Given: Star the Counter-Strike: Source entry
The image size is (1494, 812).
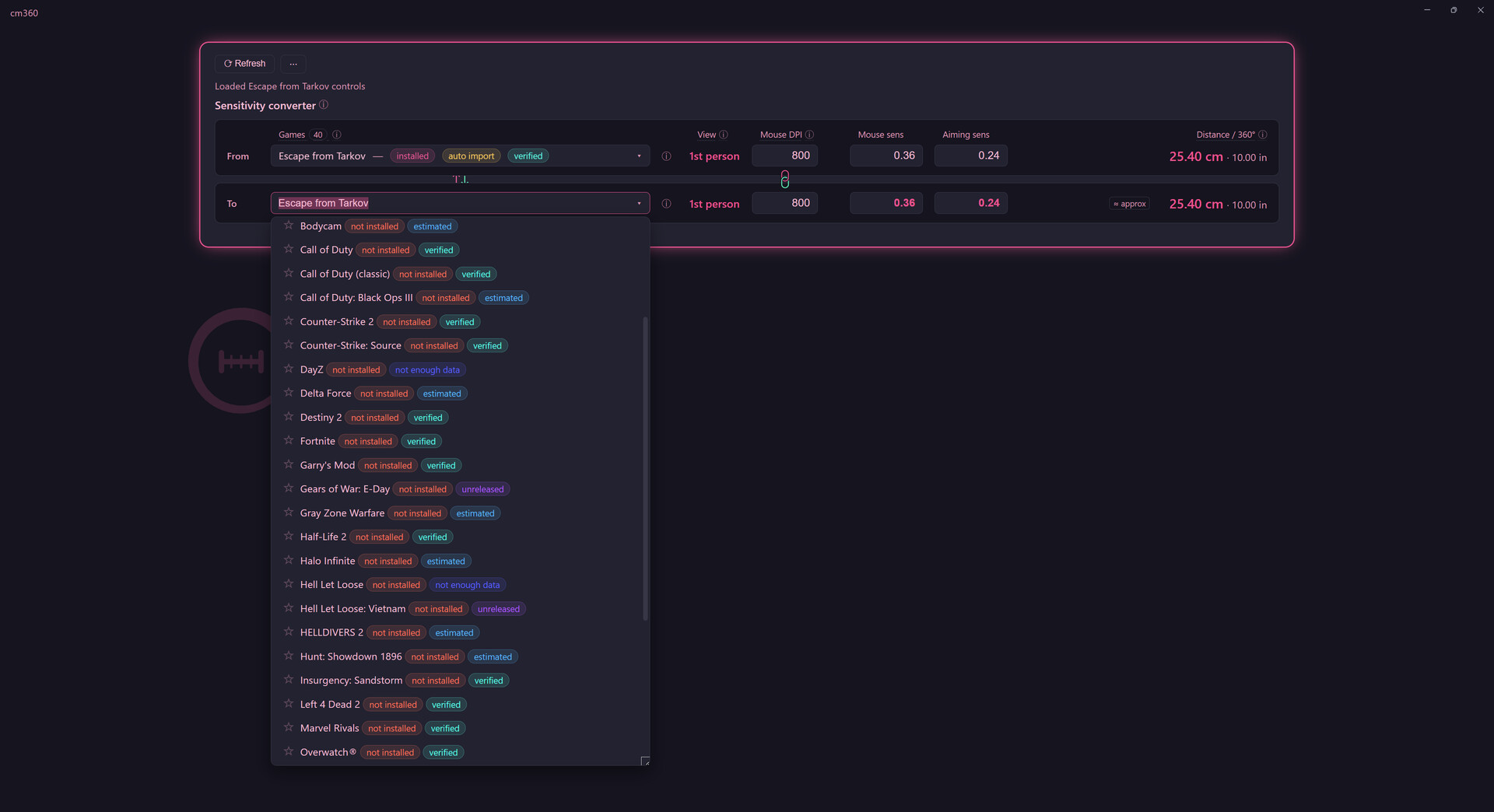Looking at the screenshot, I should (289, 345).
